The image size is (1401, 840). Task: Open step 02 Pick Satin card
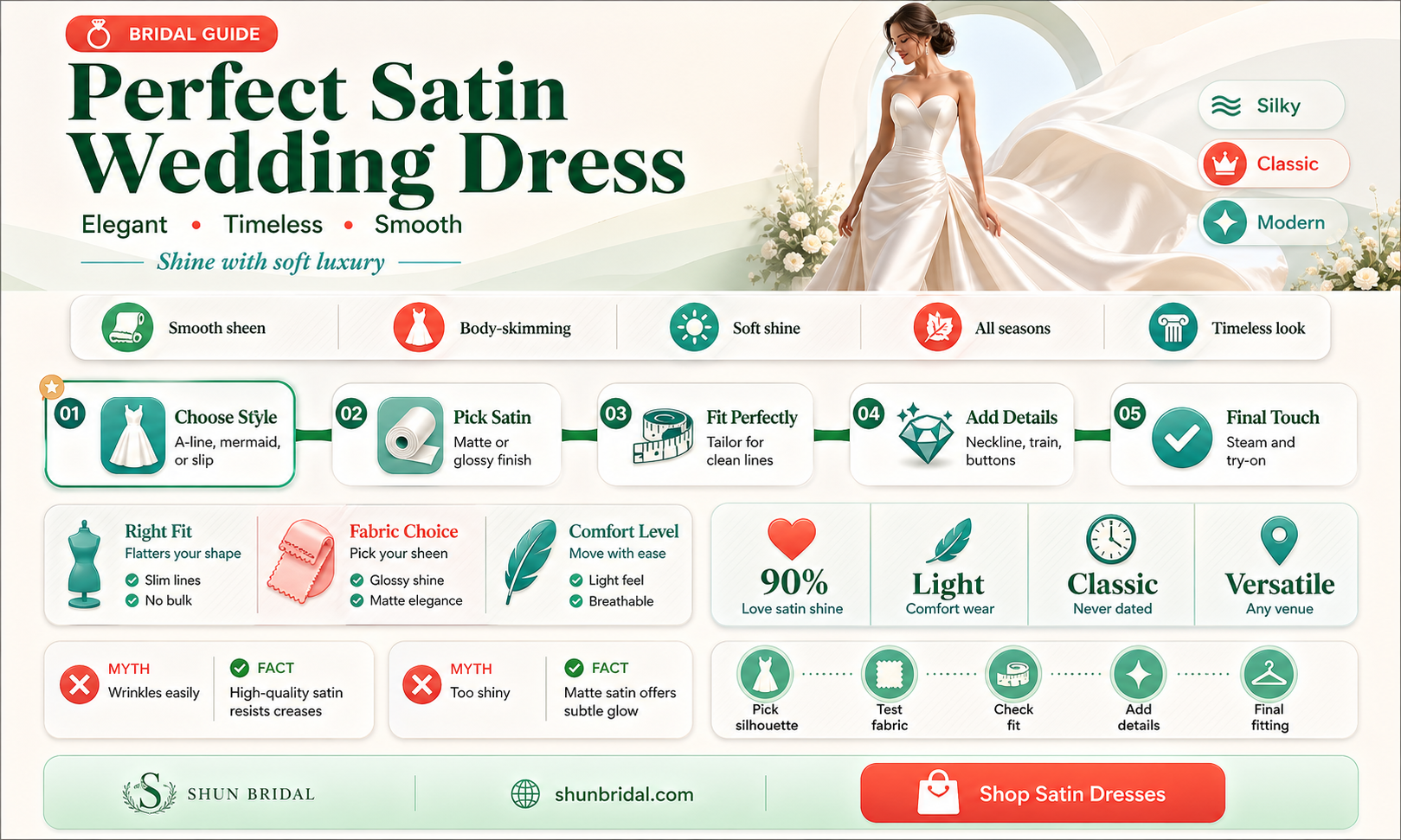447,434
